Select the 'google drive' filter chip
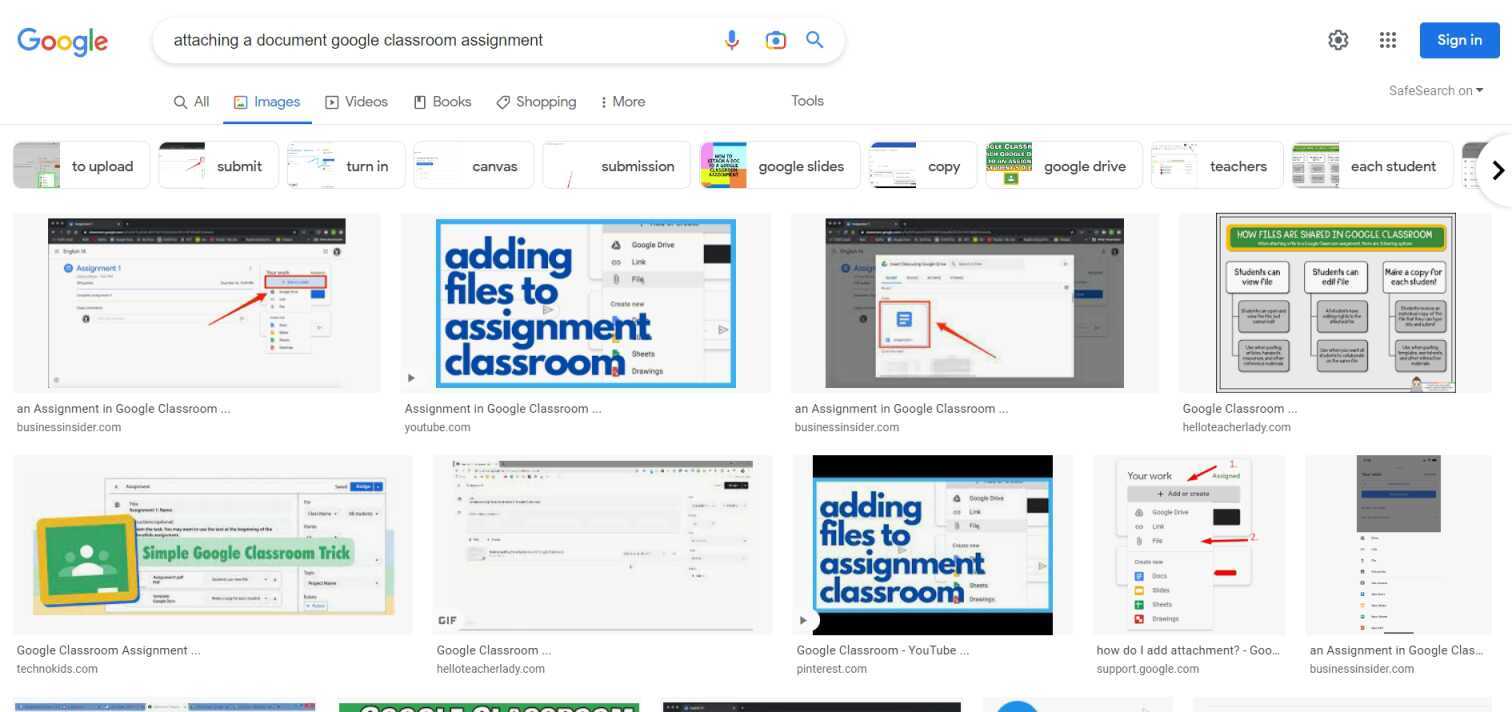The height and width of the screenshot is (712, 1512). click(1063, 166)
